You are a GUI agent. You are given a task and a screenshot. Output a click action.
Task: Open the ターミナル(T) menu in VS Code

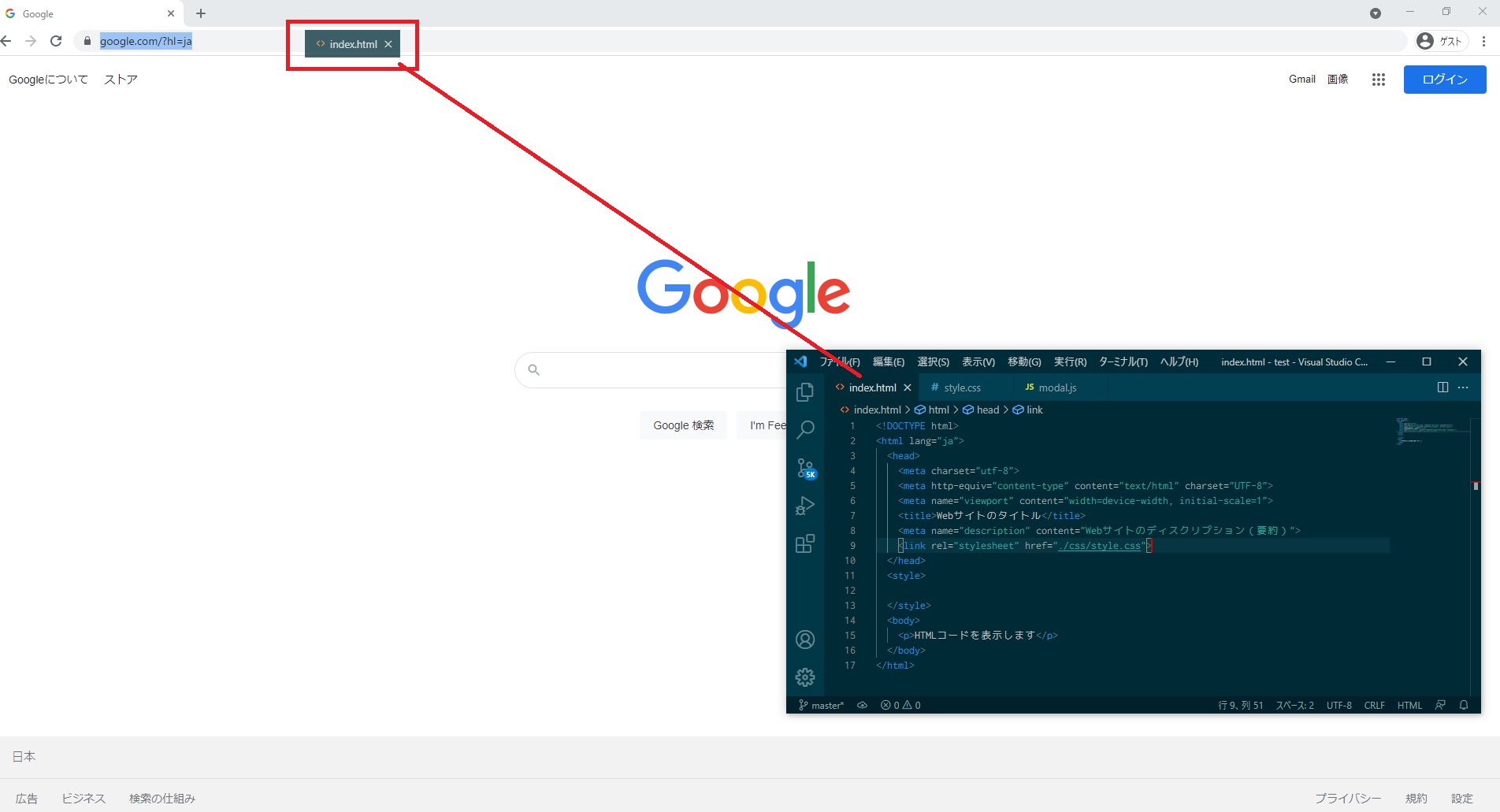coord(1123,362)
